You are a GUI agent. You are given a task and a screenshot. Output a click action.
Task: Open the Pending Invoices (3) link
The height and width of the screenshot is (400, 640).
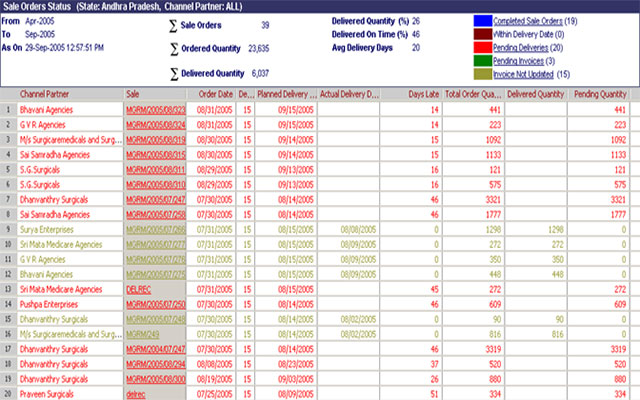point(524,61)
